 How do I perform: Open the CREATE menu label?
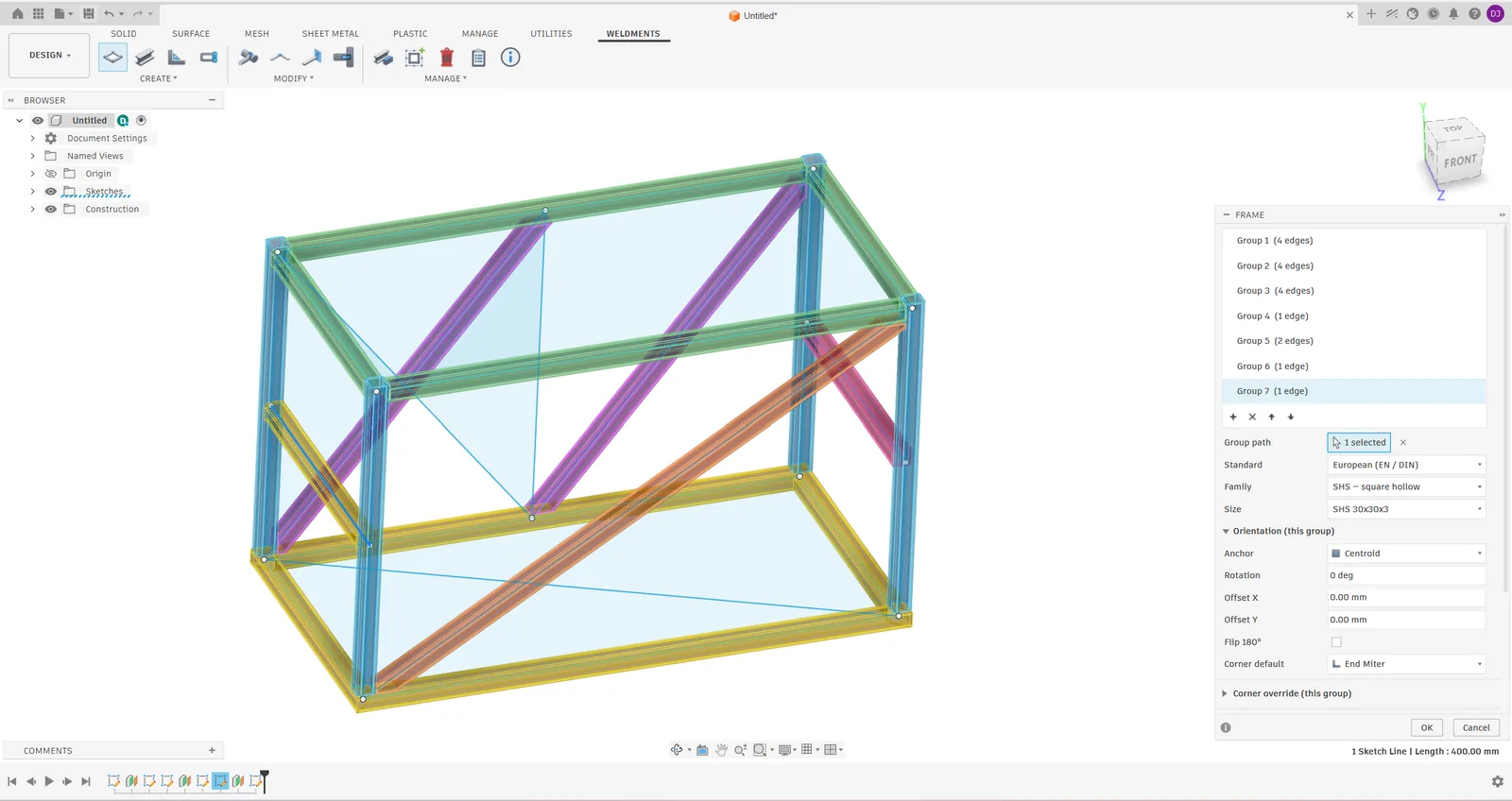tap(158, 78)
